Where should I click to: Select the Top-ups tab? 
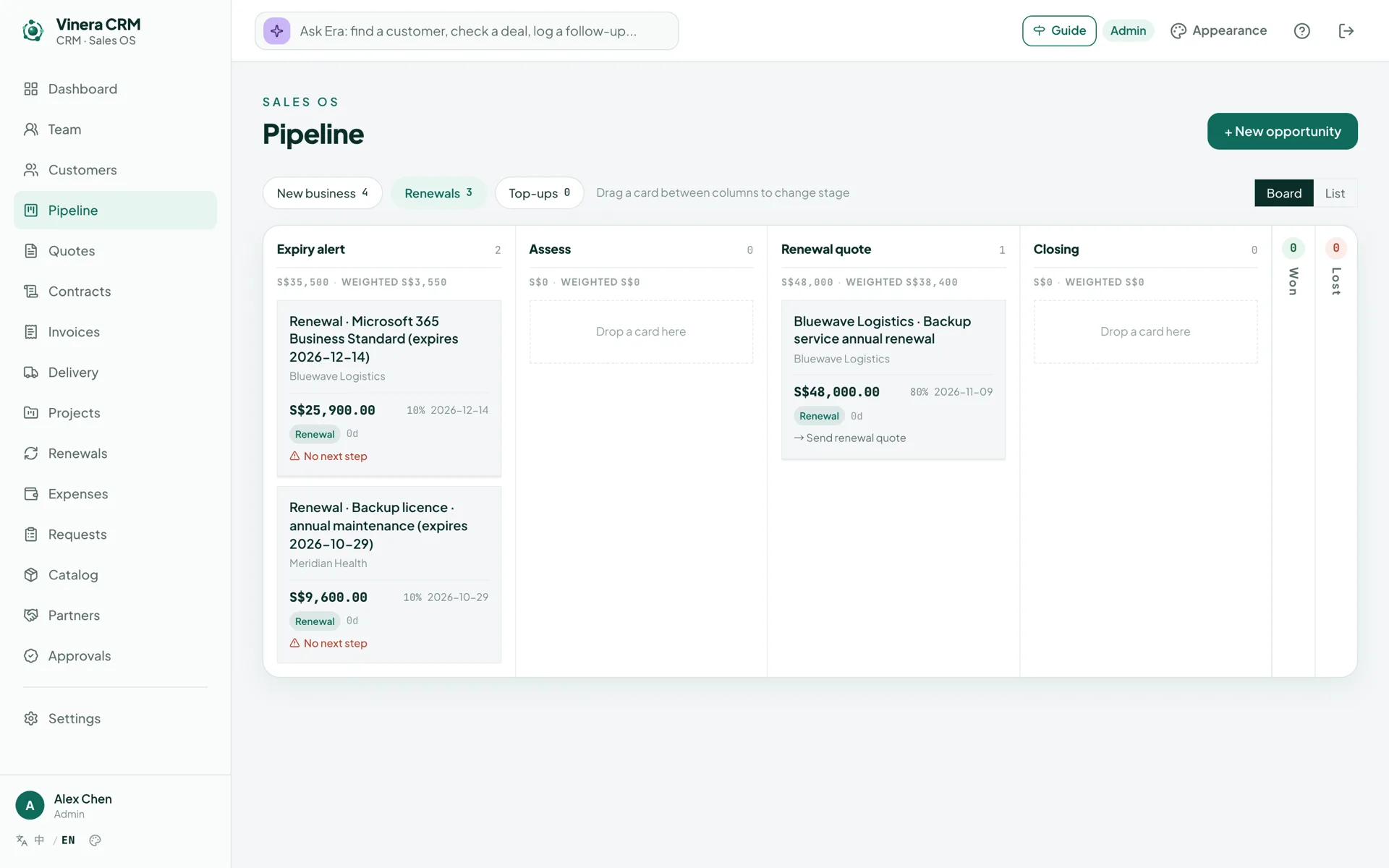click(x=539, y=193)
